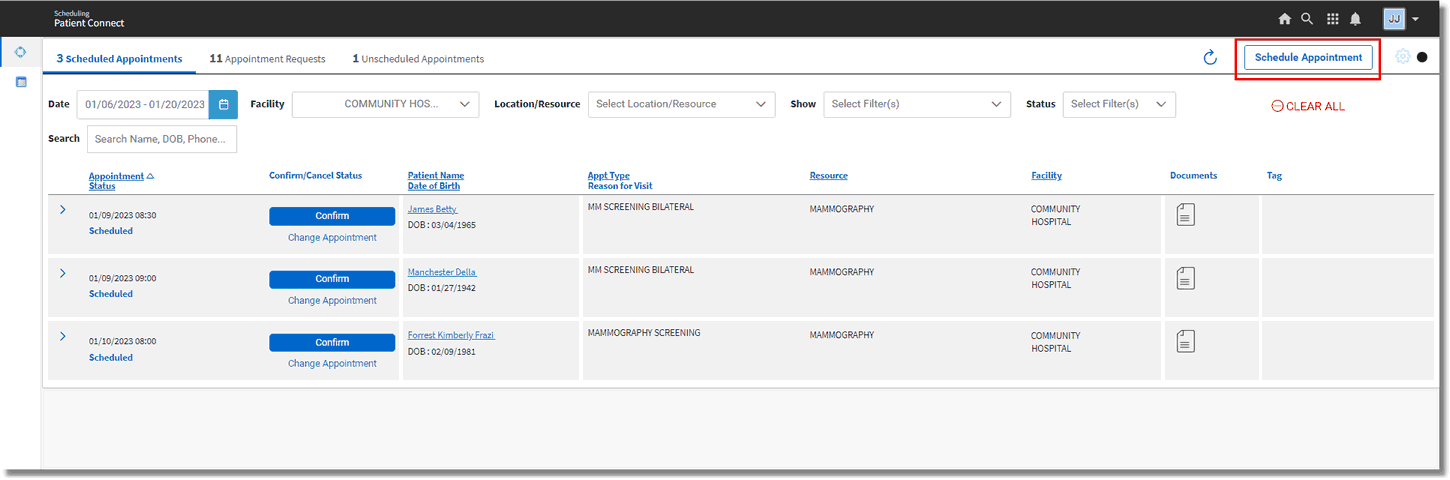Click the refresh appointments icon
1450x480 pixels.
coord(1210,58)
